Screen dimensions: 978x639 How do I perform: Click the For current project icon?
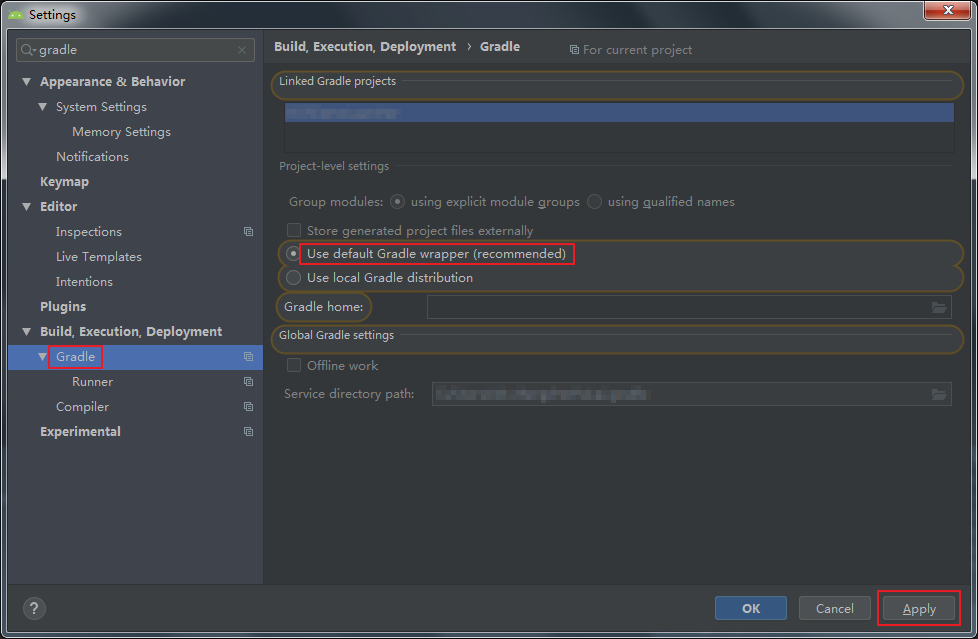click(x=574, y=50)
